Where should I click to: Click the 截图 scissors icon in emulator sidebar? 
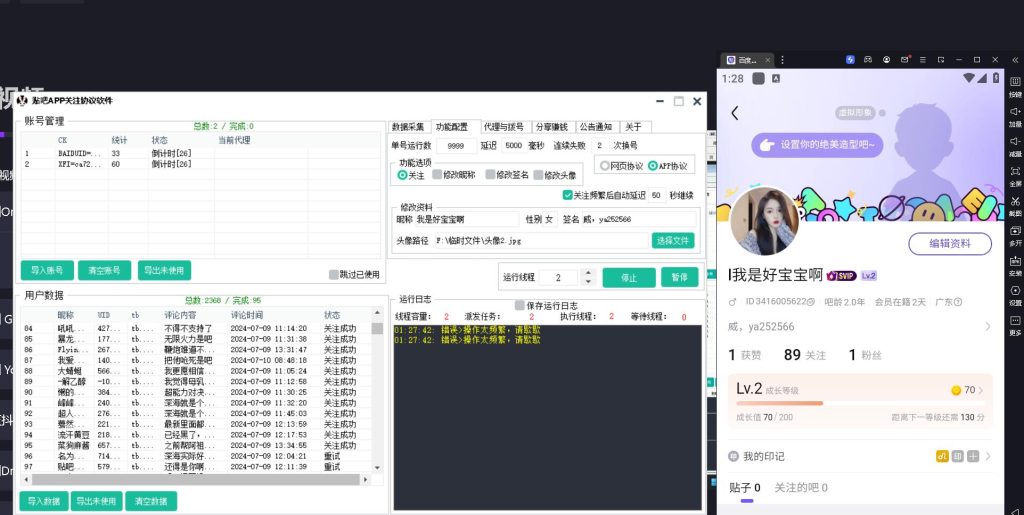pyautogui.click(x=1015, y=201)
